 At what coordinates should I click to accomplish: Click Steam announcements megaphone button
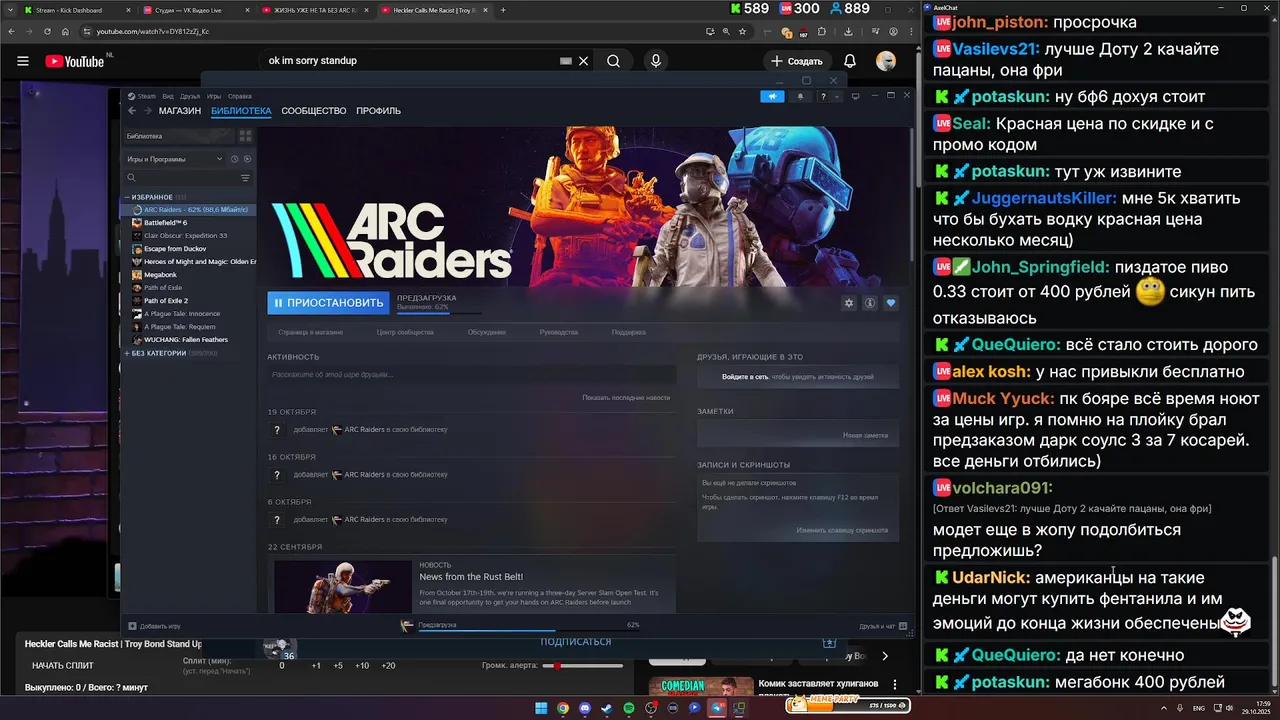772,96
